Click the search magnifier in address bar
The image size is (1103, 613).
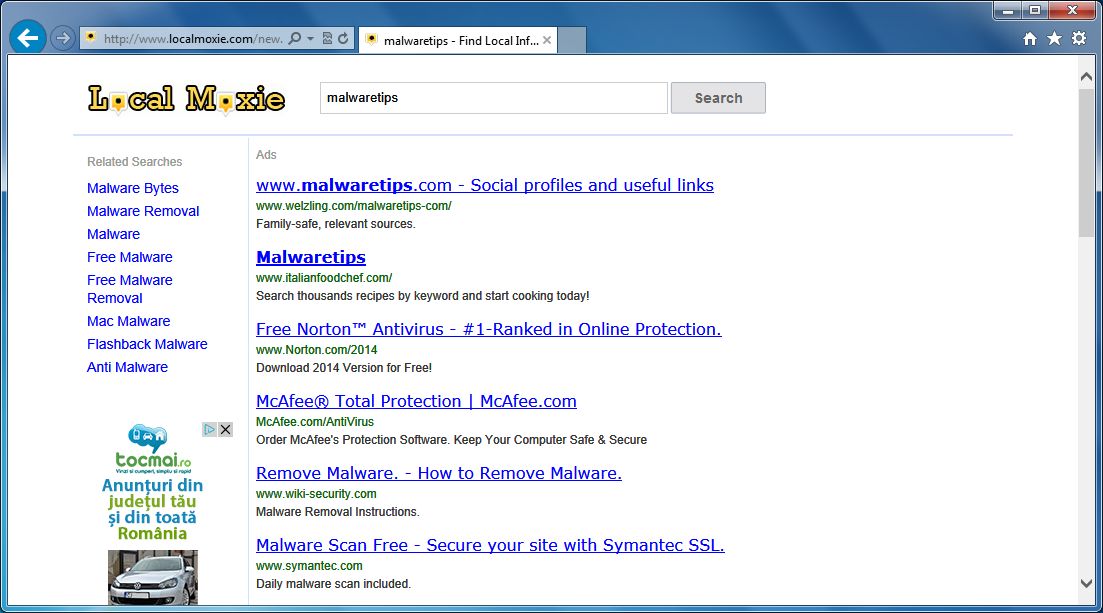pos(295,38)
